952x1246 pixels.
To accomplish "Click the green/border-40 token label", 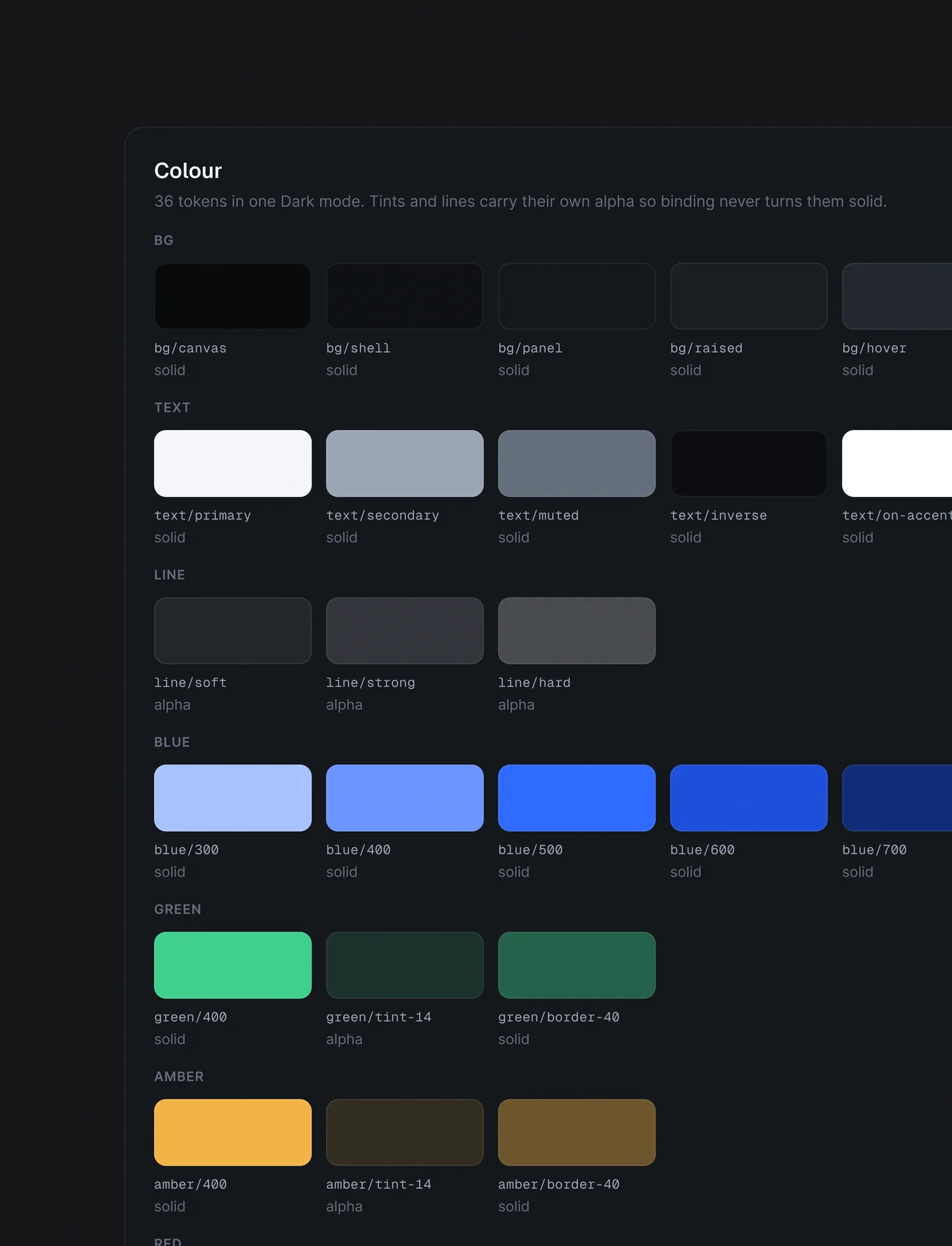I will pos(558,1017).
